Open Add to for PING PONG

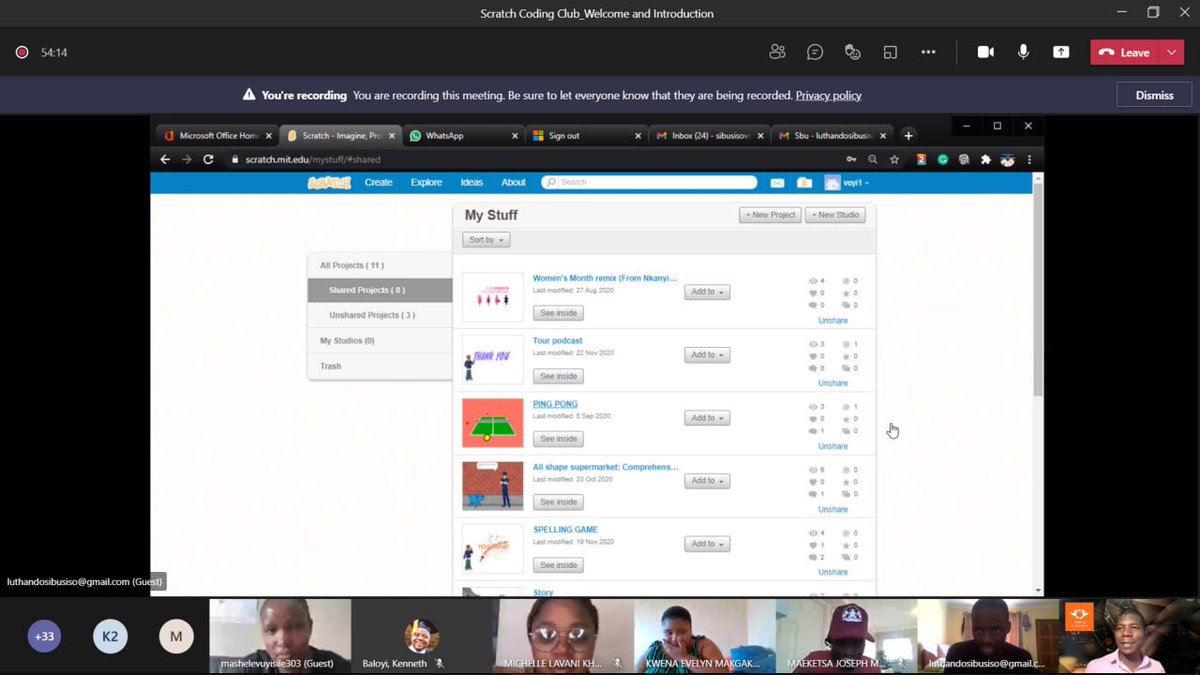click(707, 418)
